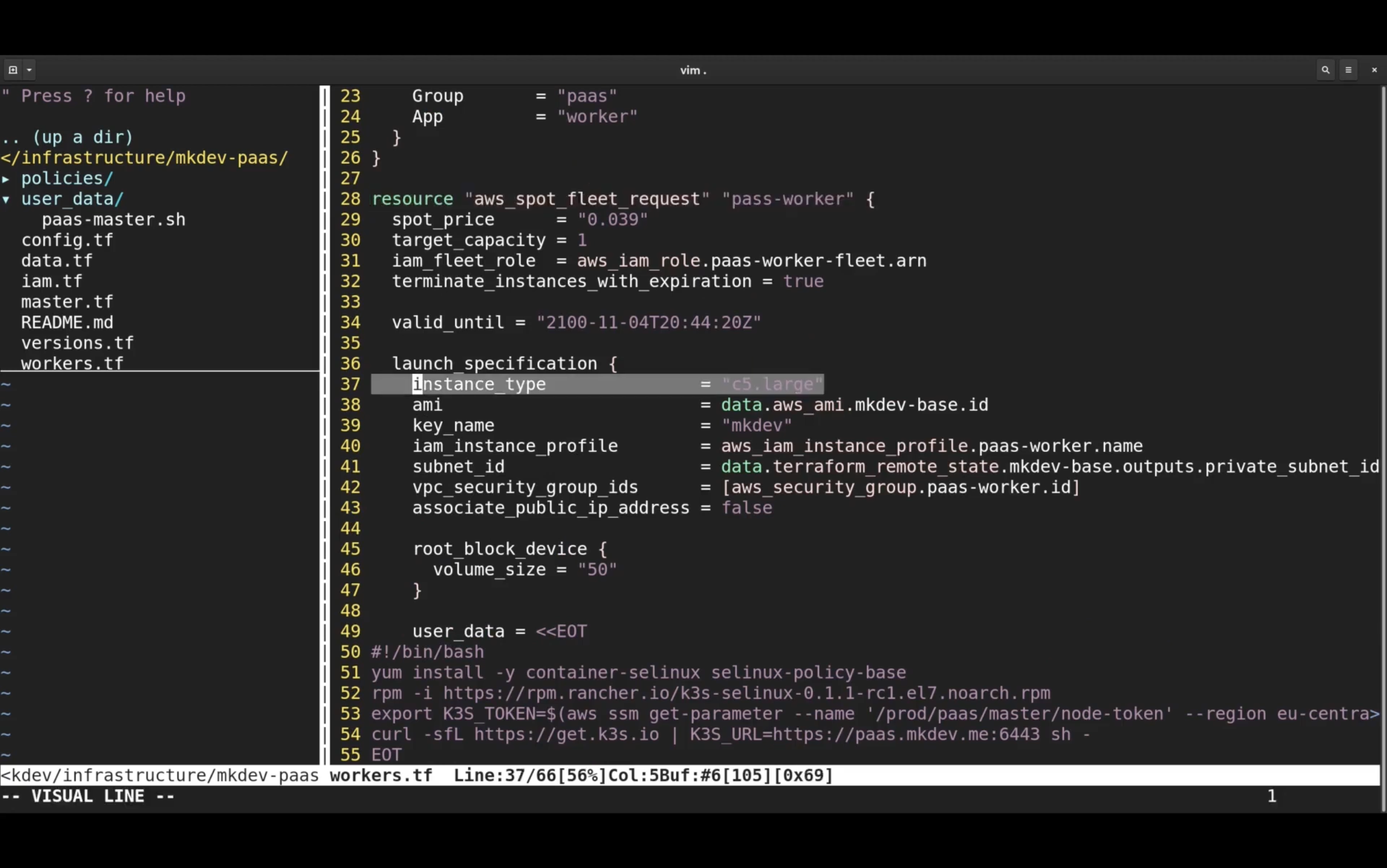Click the highlighted "c5.large" value
The image size is (1387, 868).
(772, 384)
